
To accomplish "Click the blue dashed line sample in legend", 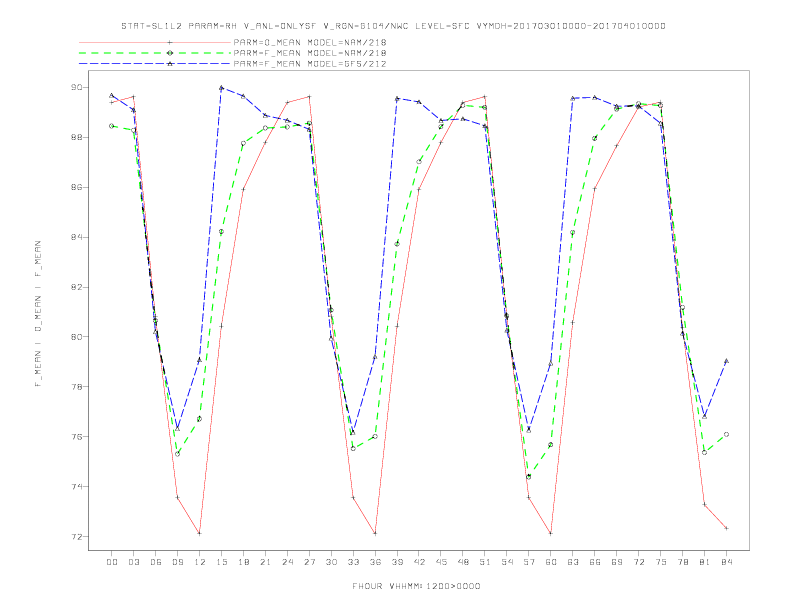I will click(x=155, y=64).
